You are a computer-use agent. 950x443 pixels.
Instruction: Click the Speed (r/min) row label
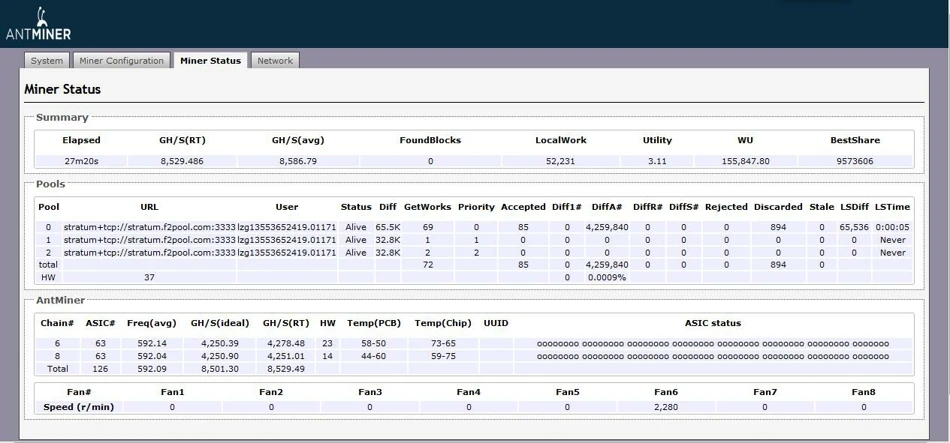point(78,407)
